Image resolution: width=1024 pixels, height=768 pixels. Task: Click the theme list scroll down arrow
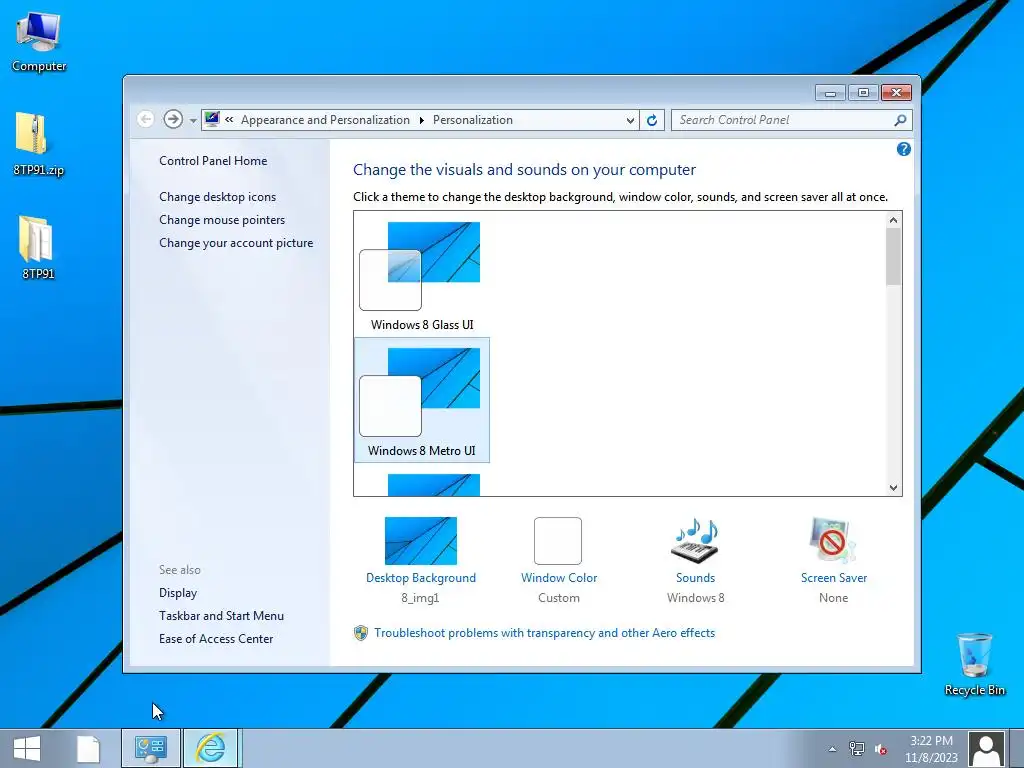893,487
